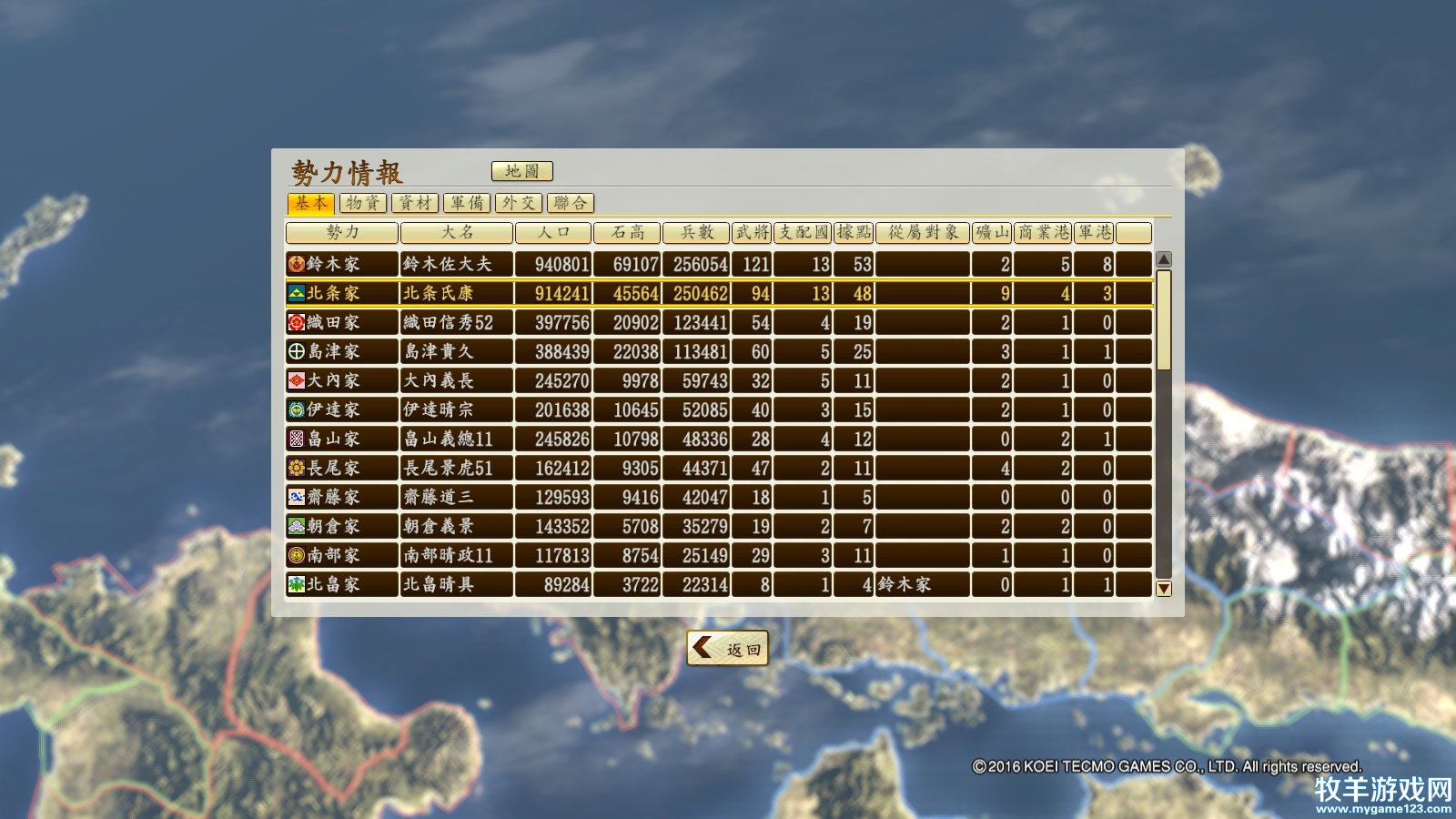Click 石高 value 10798
This screenshot has height=819, width=1456.
coord(636,439)
